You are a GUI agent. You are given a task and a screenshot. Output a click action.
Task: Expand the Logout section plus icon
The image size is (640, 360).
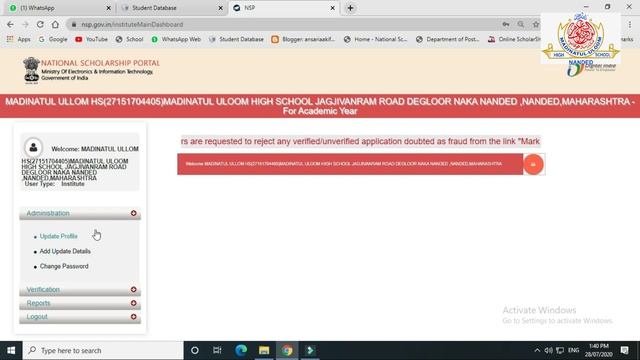click(x=133, y=317)
